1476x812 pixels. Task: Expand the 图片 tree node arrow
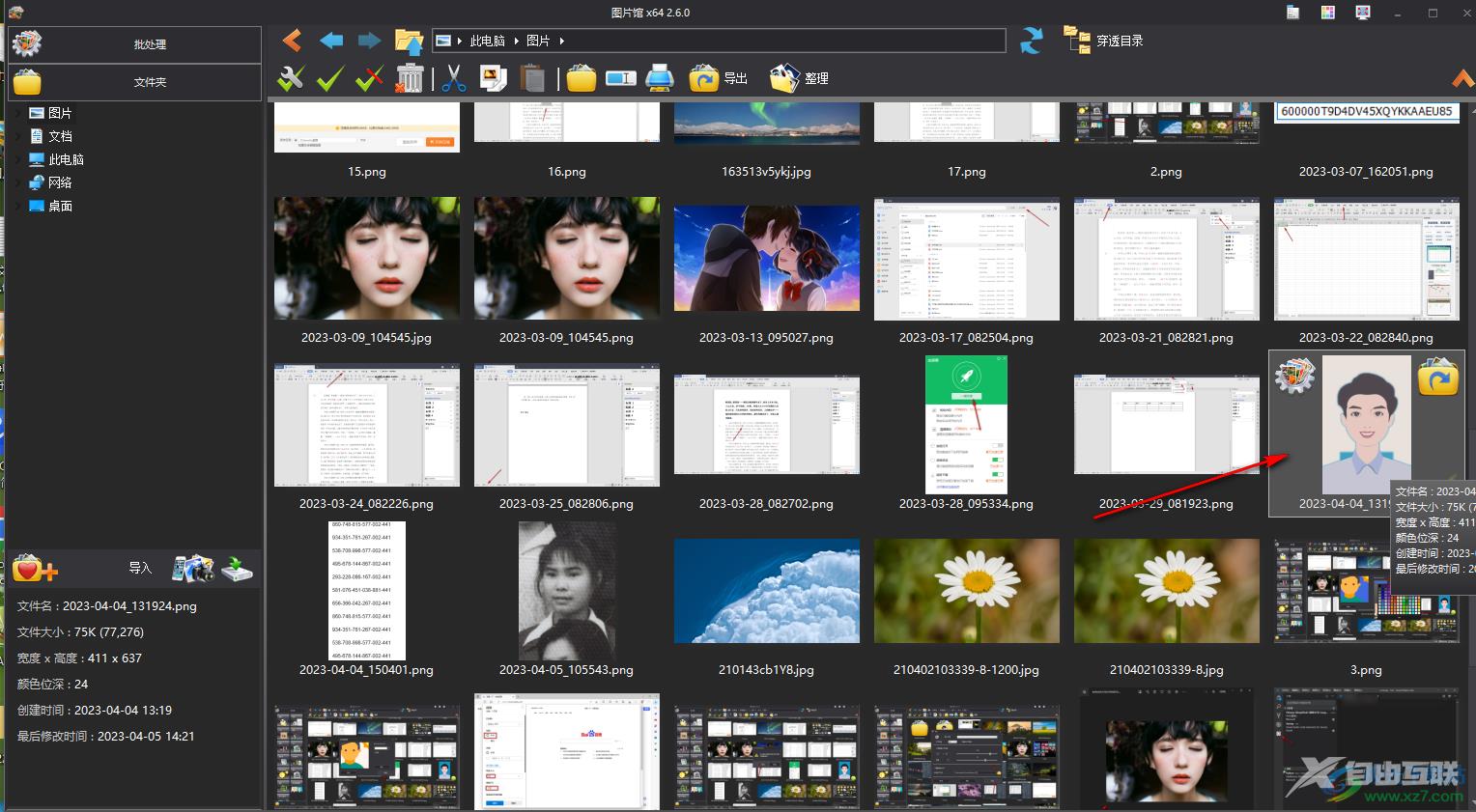click(18, 113)
